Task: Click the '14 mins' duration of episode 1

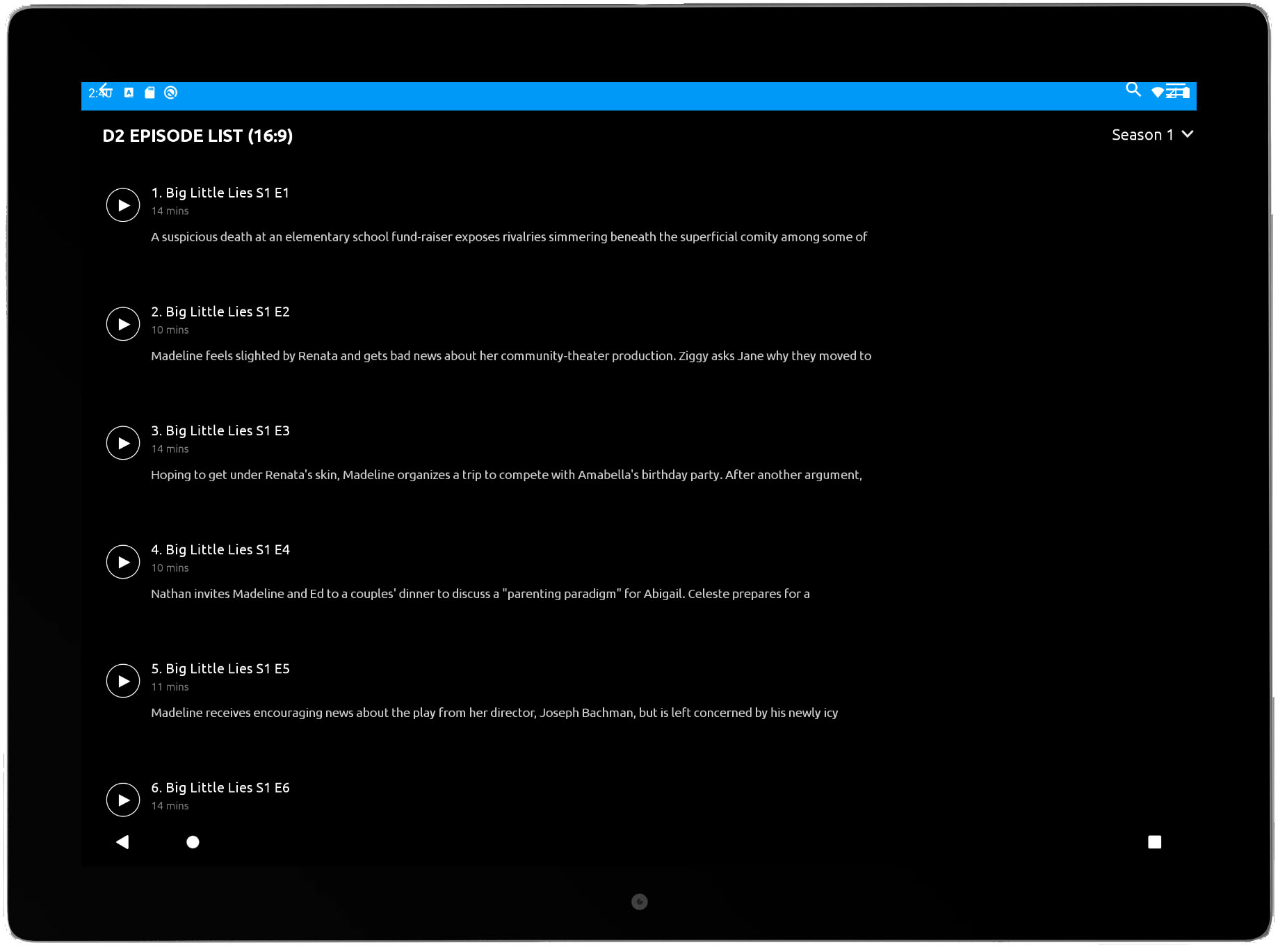Action: [x=170, y=211]
